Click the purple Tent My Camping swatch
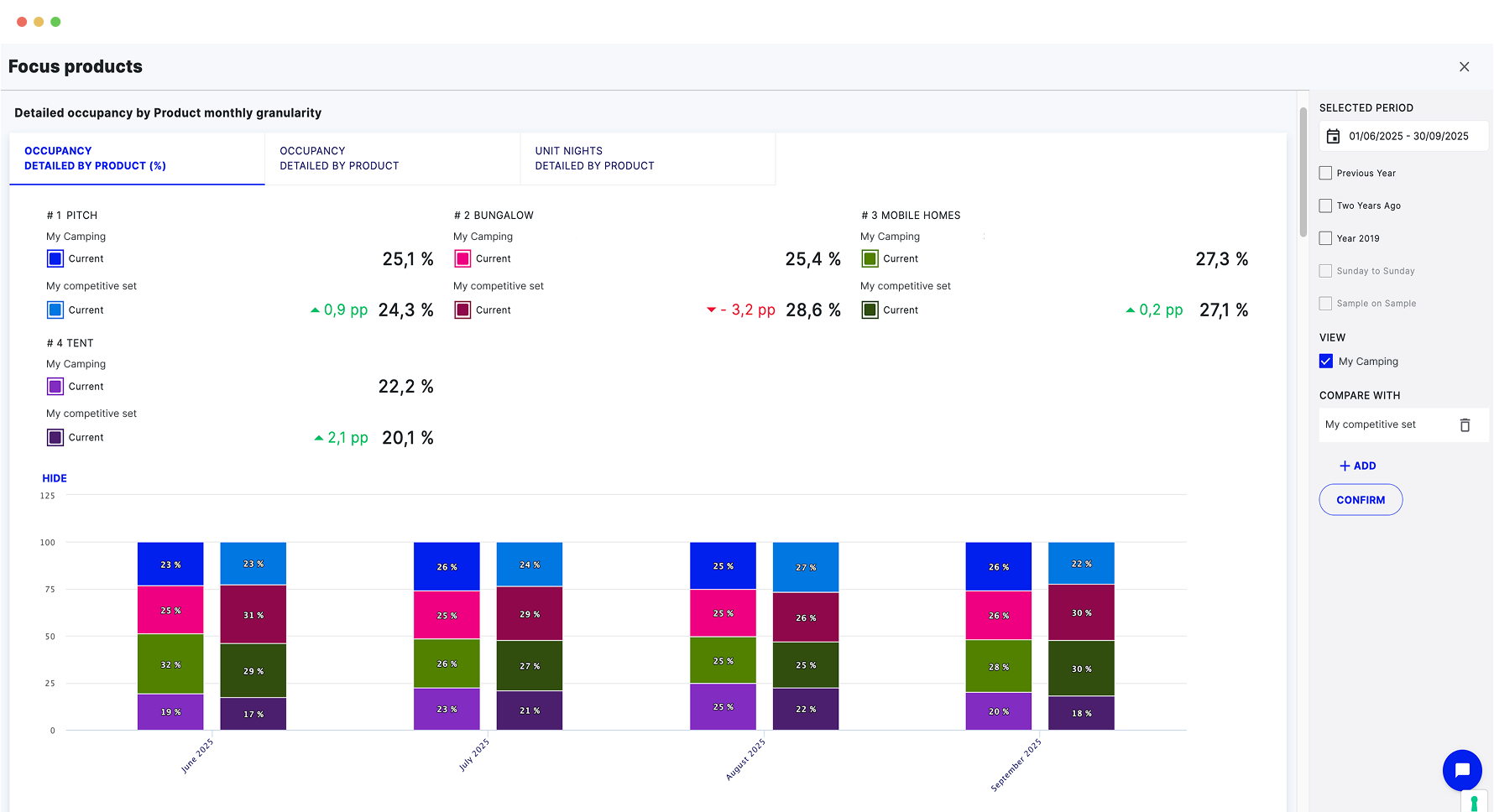Viewport: 1494px width, 812px height. [x=55, y=387]
